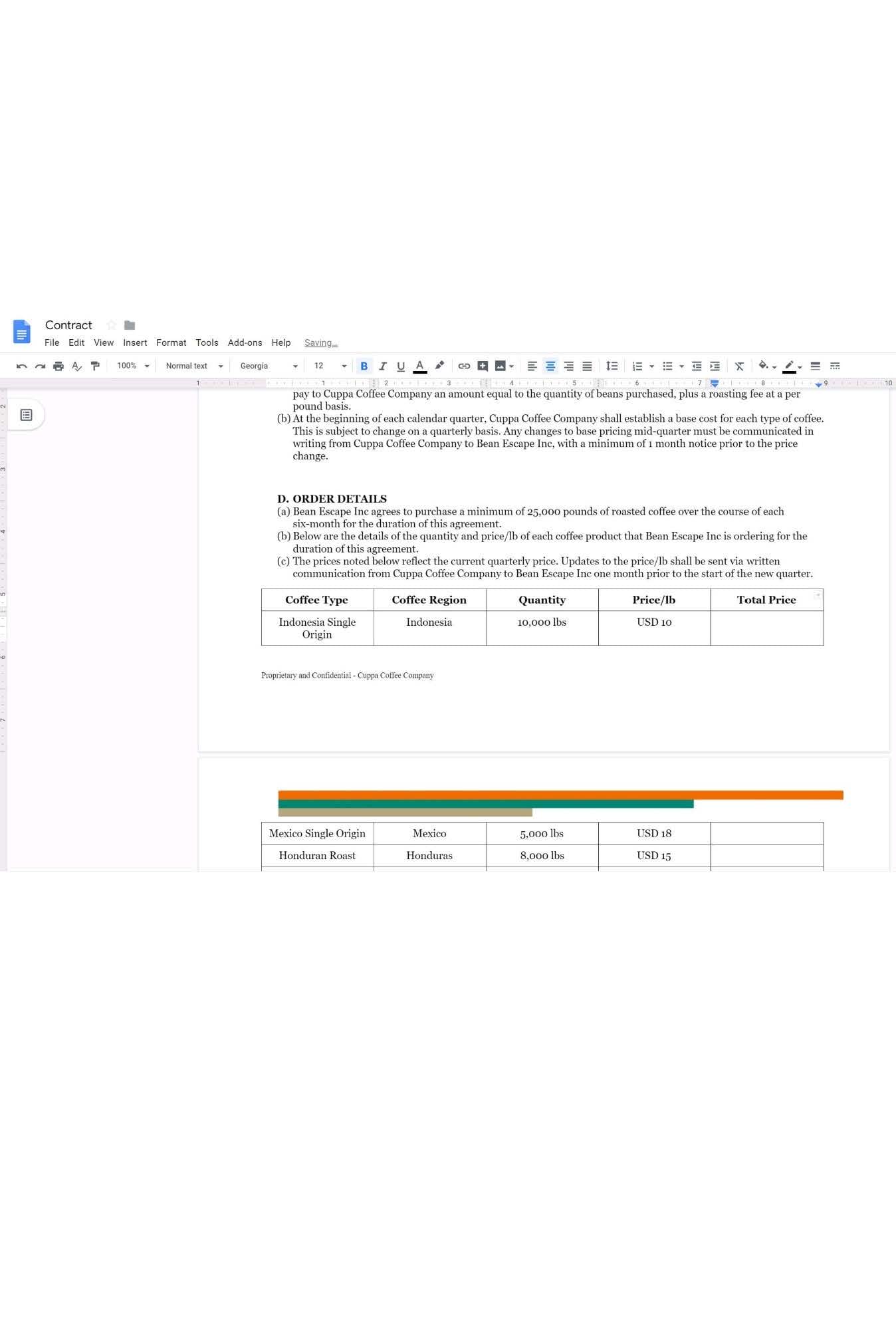Open the Add-ons menu

245,343
